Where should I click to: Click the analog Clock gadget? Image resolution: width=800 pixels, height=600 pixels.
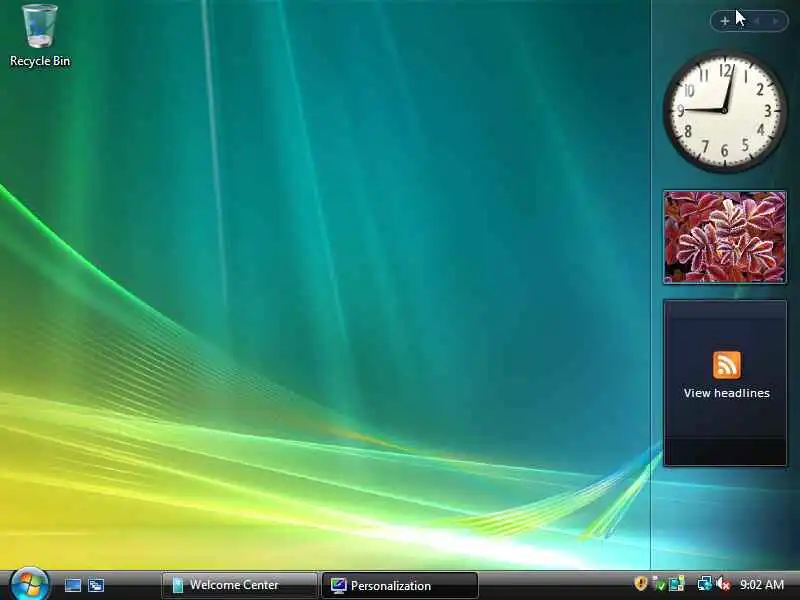(724, 110)
